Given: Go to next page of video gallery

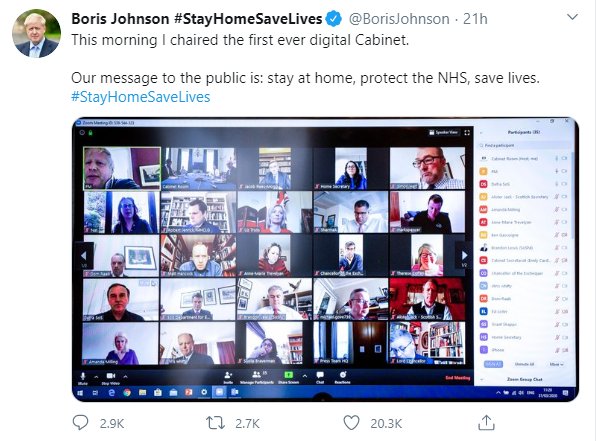Looking at the screenshot, I should pos(464,255).
